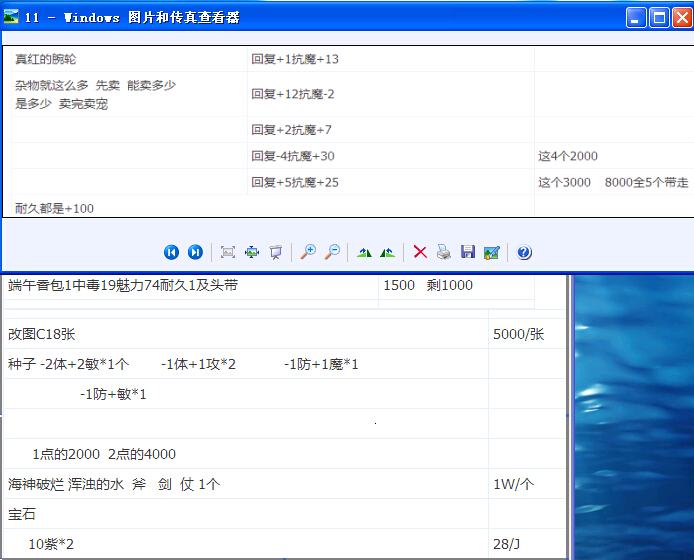Open image for editing
Viewport: 694px width, 560px height.
[491, 252]
